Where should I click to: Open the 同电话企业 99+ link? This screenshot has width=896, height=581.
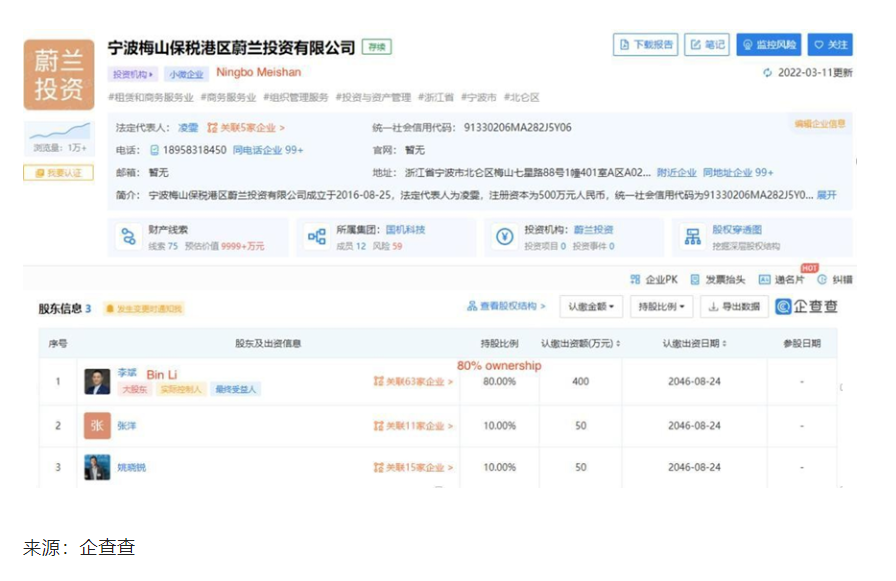268,150
